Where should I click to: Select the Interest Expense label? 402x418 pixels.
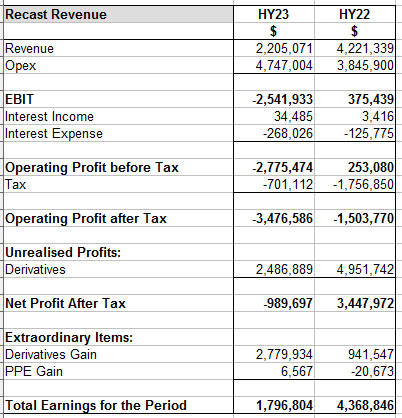click(x=54, y=134)
